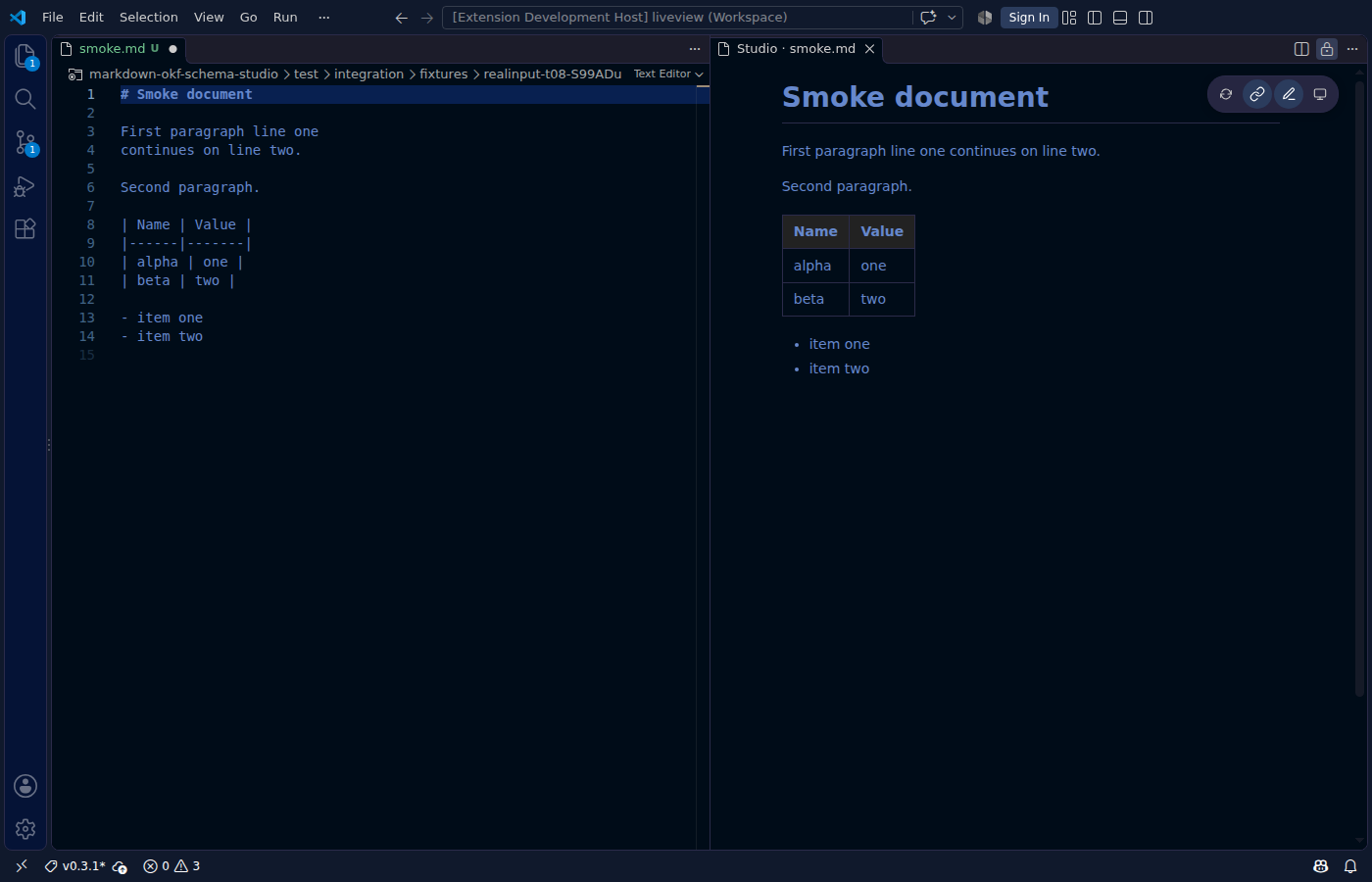Open notifications bell in status bar
Screen dimensions: 1372x882
pos(1350,866)
